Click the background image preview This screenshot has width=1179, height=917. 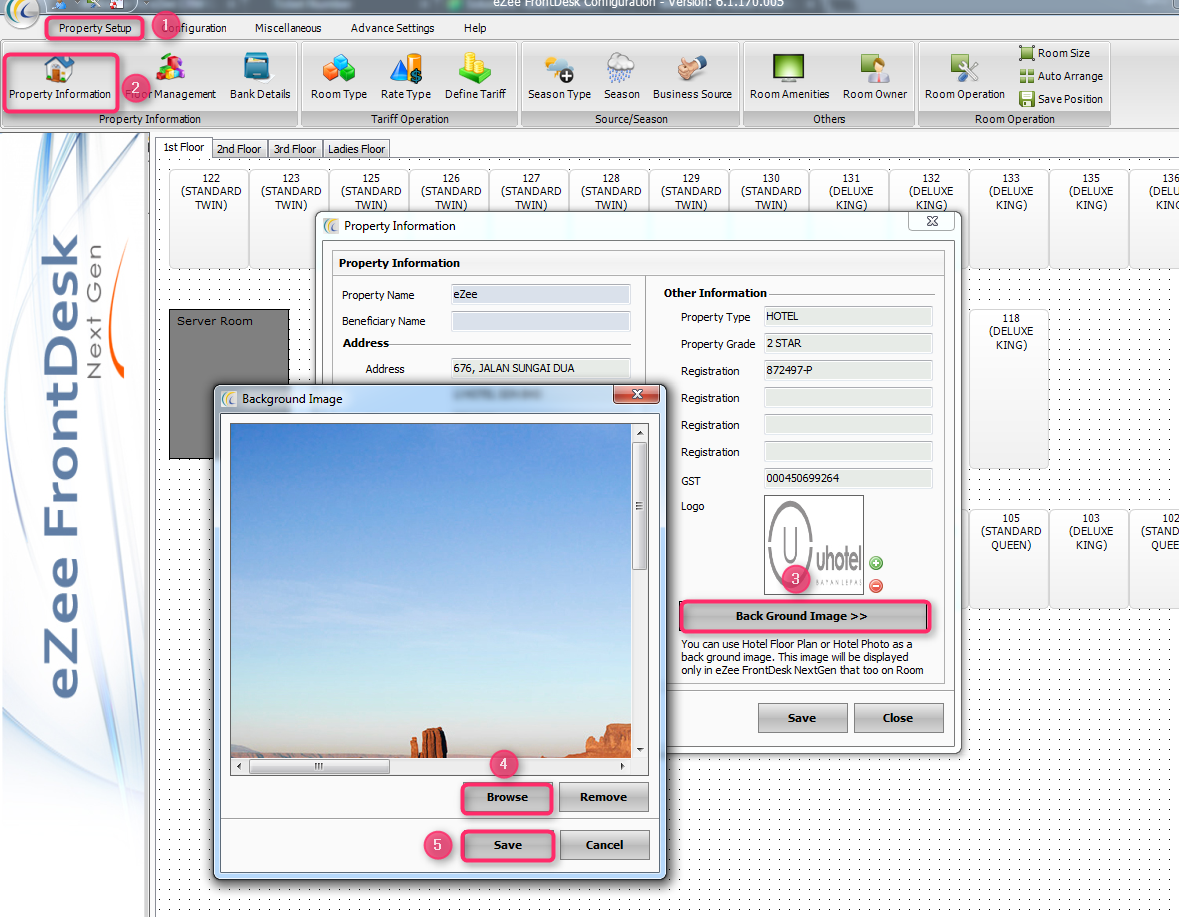point(430,590)
